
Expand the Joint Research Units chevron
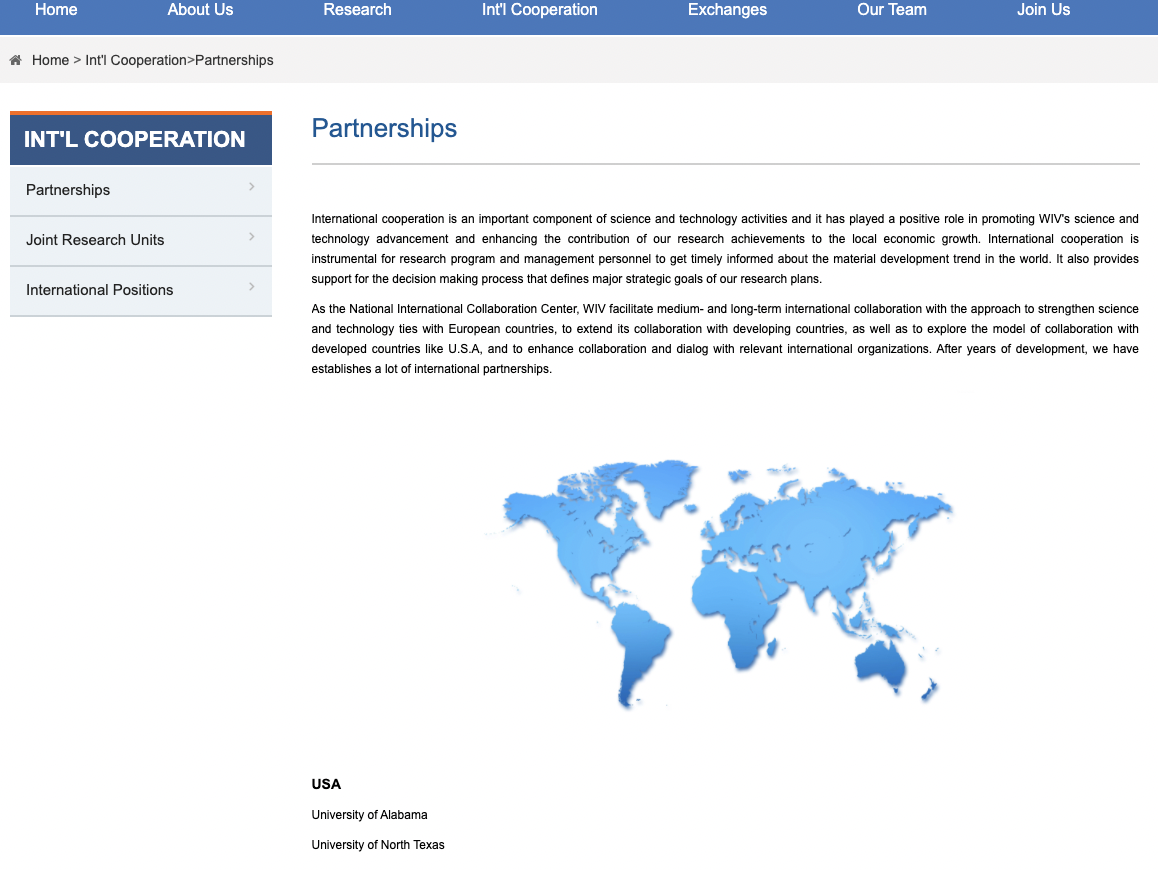click(252, 237)
